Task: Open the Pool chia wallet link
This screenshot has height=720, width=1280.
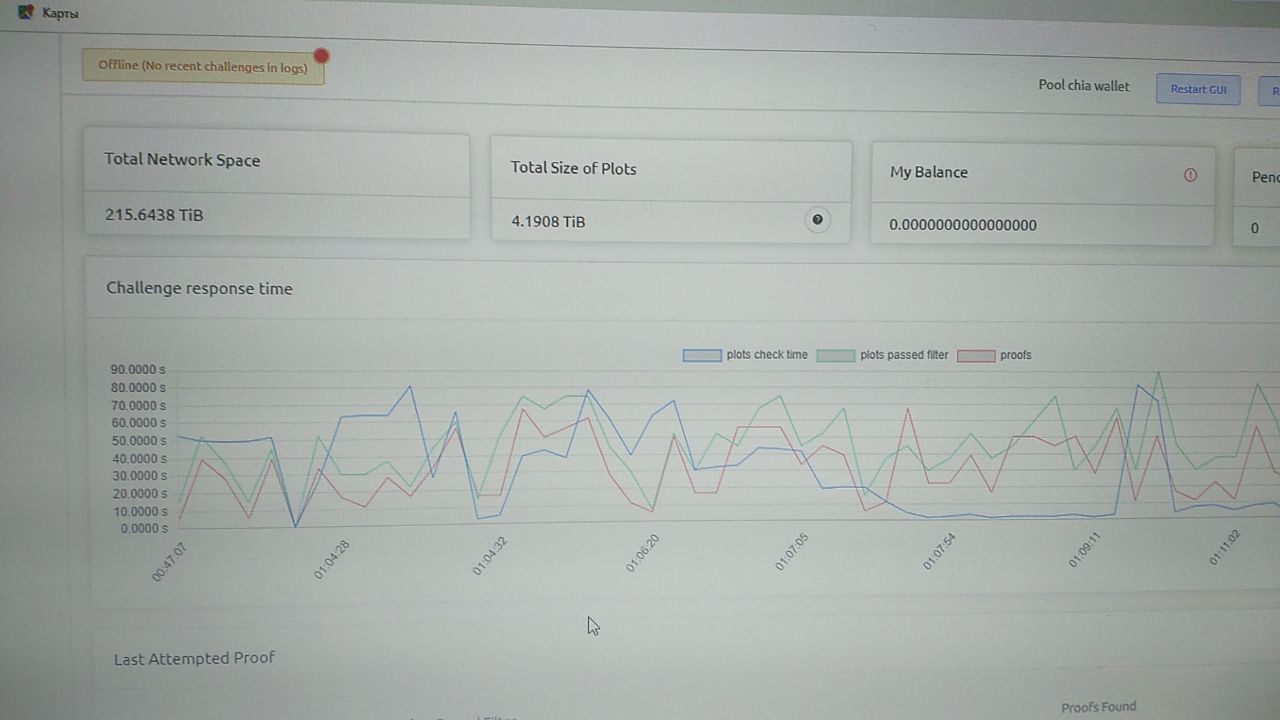Action: pos(1084,85)
